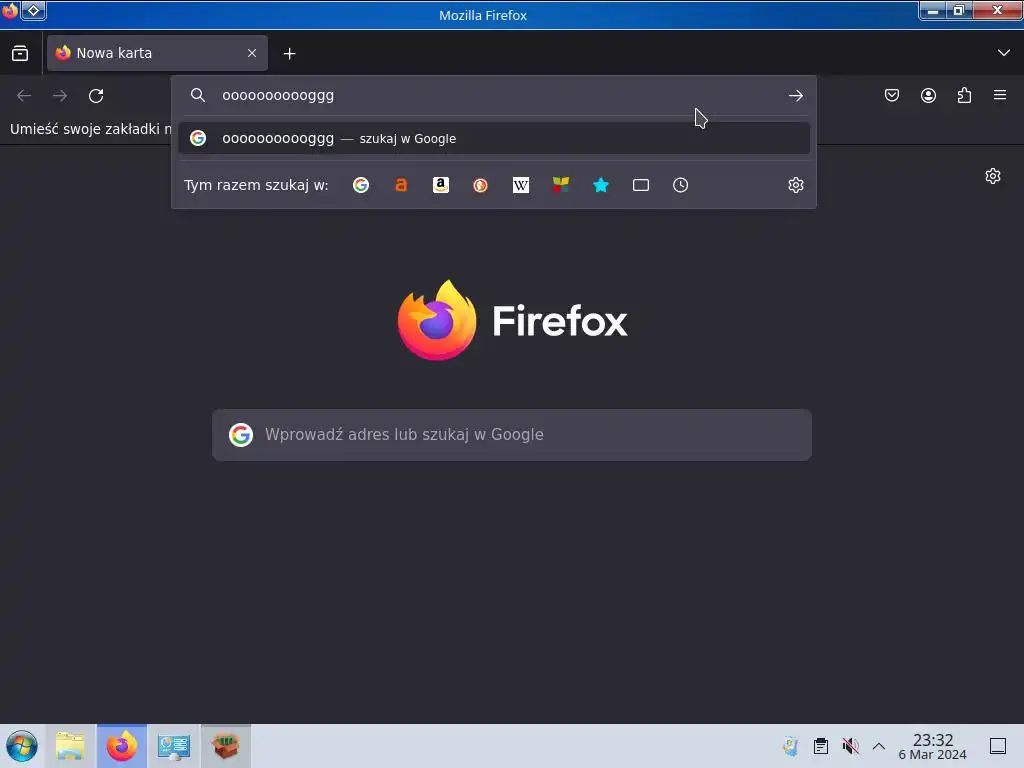Open the Firefox application hamburger menu
Viewport: 1024px width, 768px height.
tap(1000, 95)
